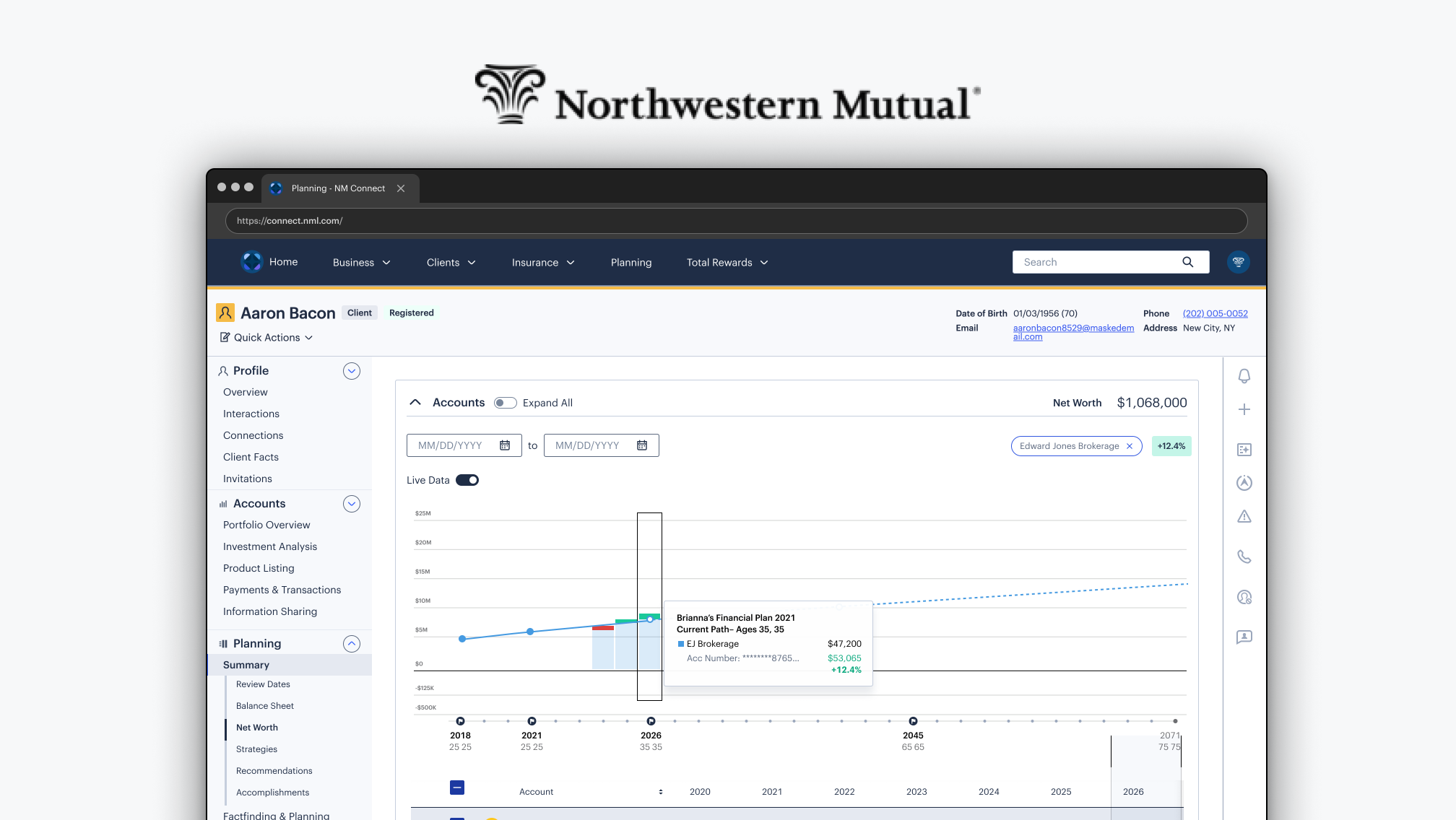Toggle the Account table header select-all checkbox

click(457, 788)
